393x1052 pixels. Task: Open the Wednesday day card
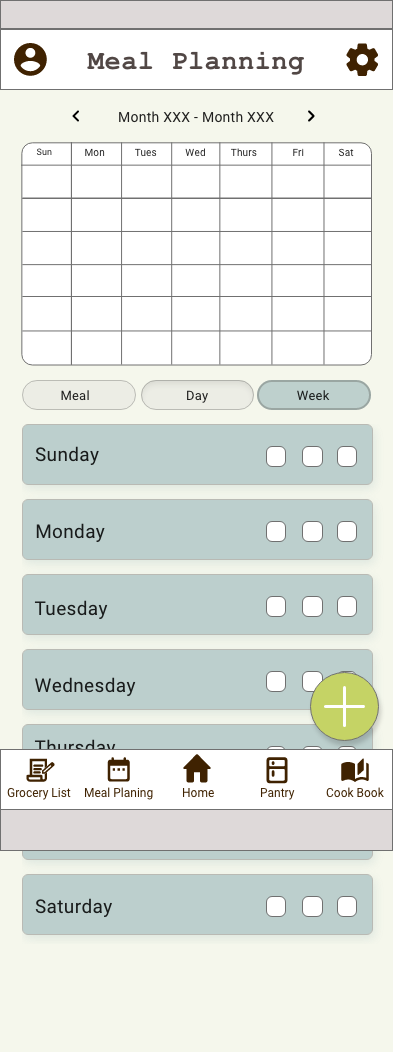tap(197, 679)
